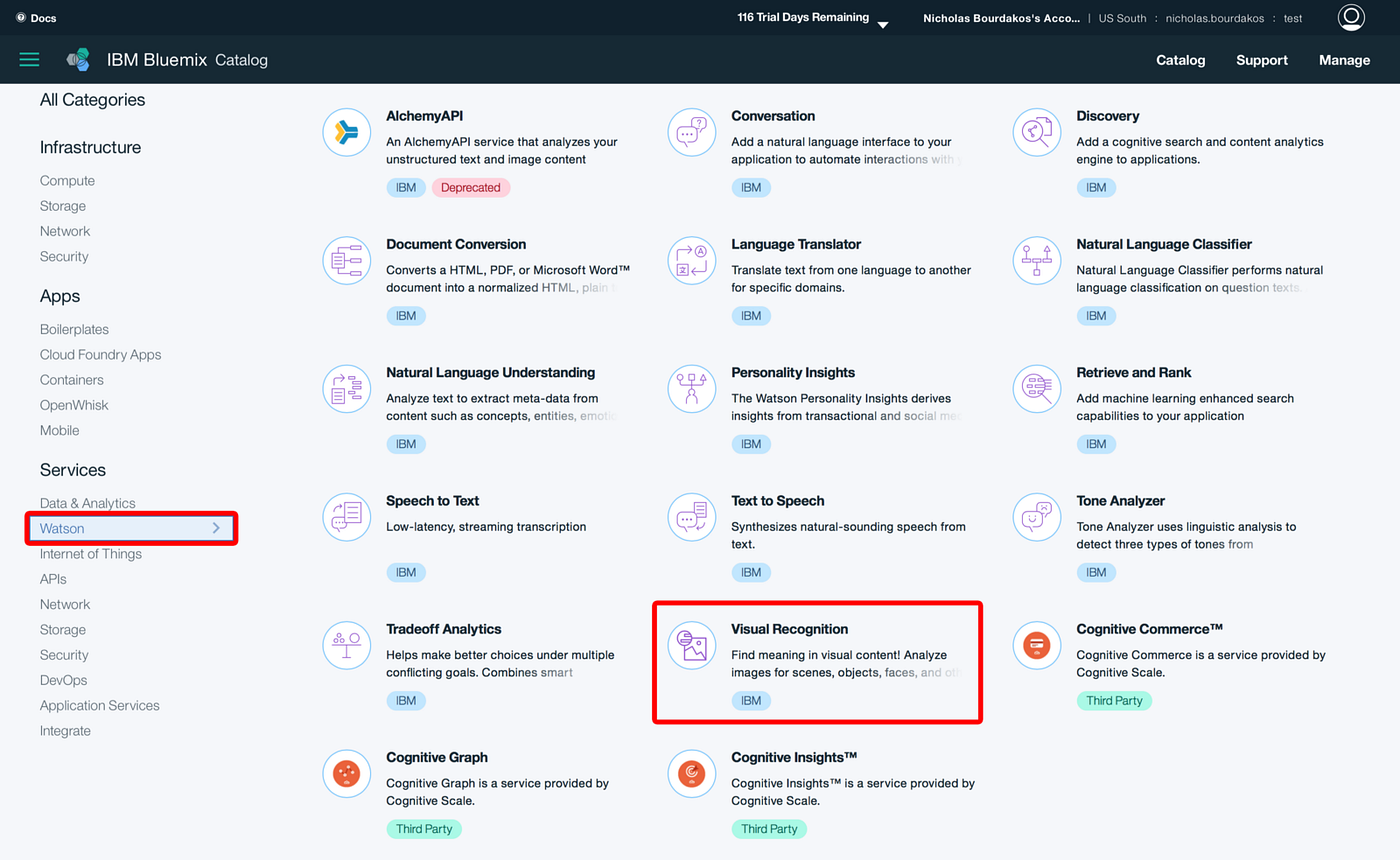Click the Docs icon in top bar
The height and width of the screenshot is (860, 1400).
click(21, 18)
